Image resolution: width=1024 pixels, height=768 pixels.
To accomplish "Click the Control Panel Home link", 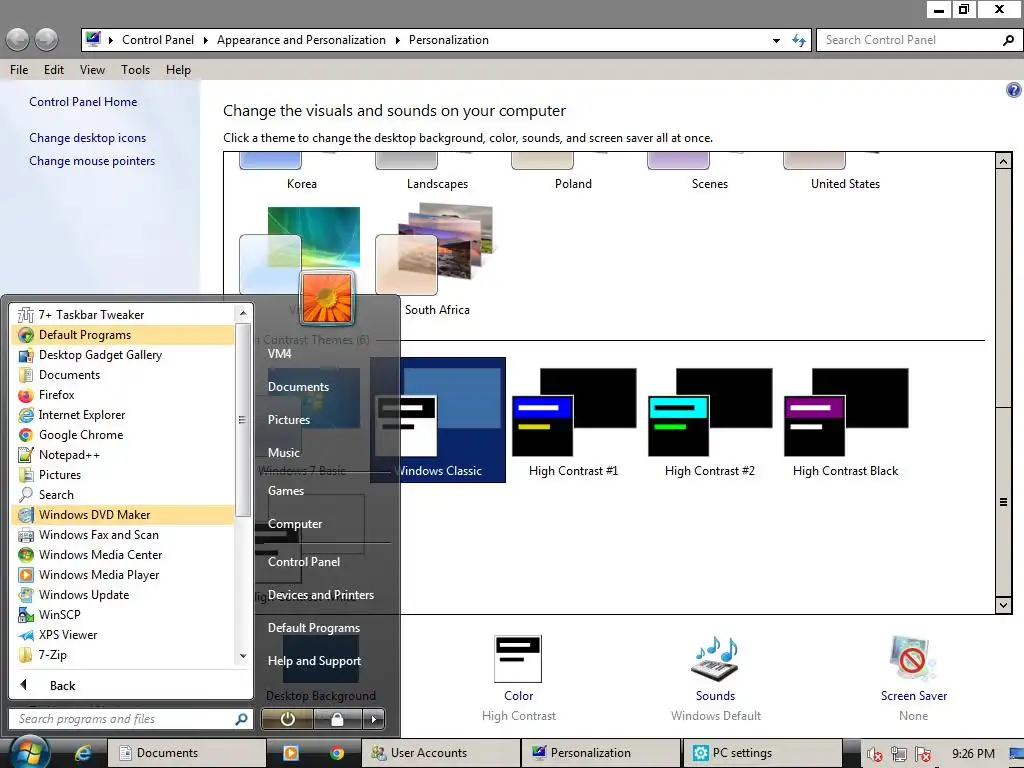I will 83,102.
